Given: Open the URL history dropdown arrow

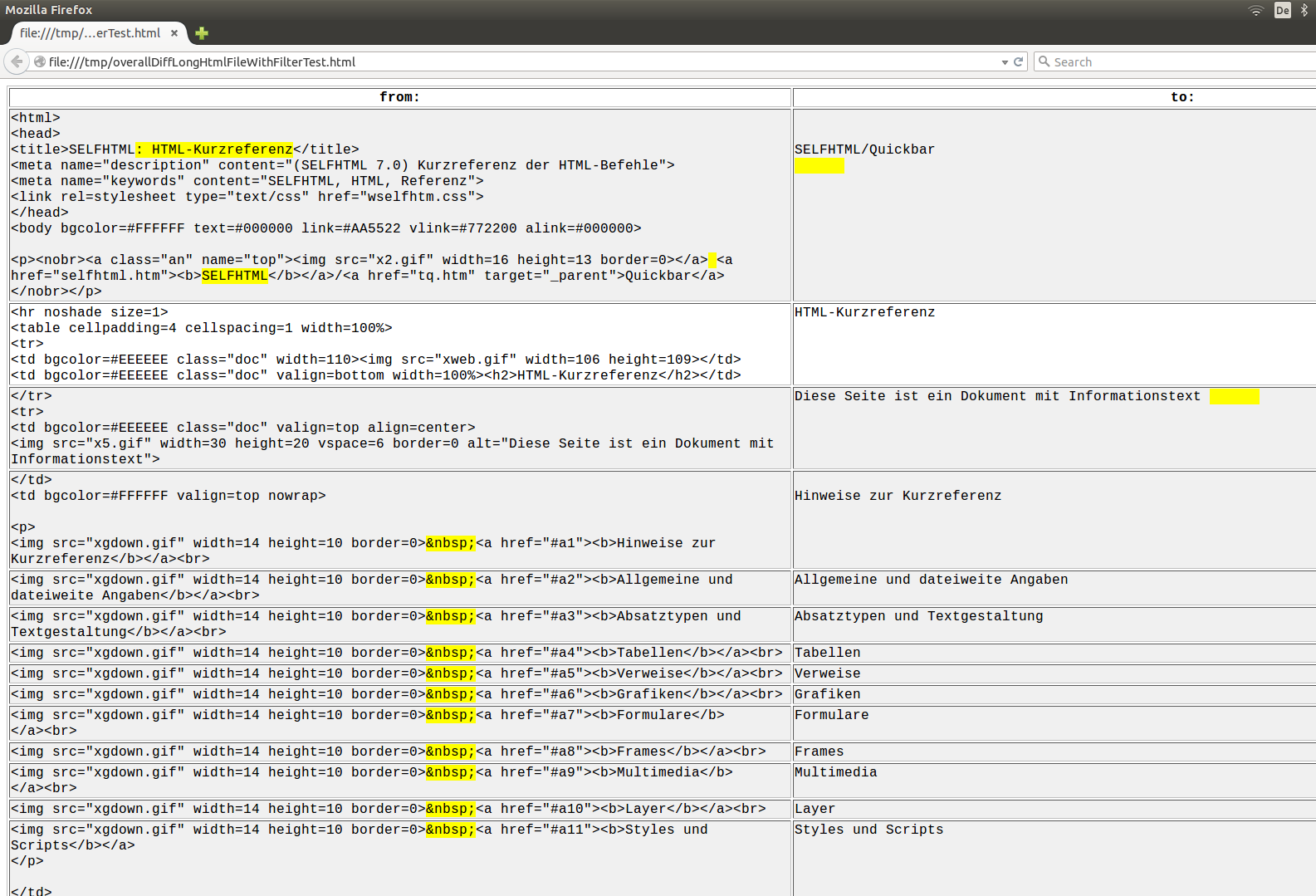Looking at the screenshot, I should click(x=1005, y=62).
